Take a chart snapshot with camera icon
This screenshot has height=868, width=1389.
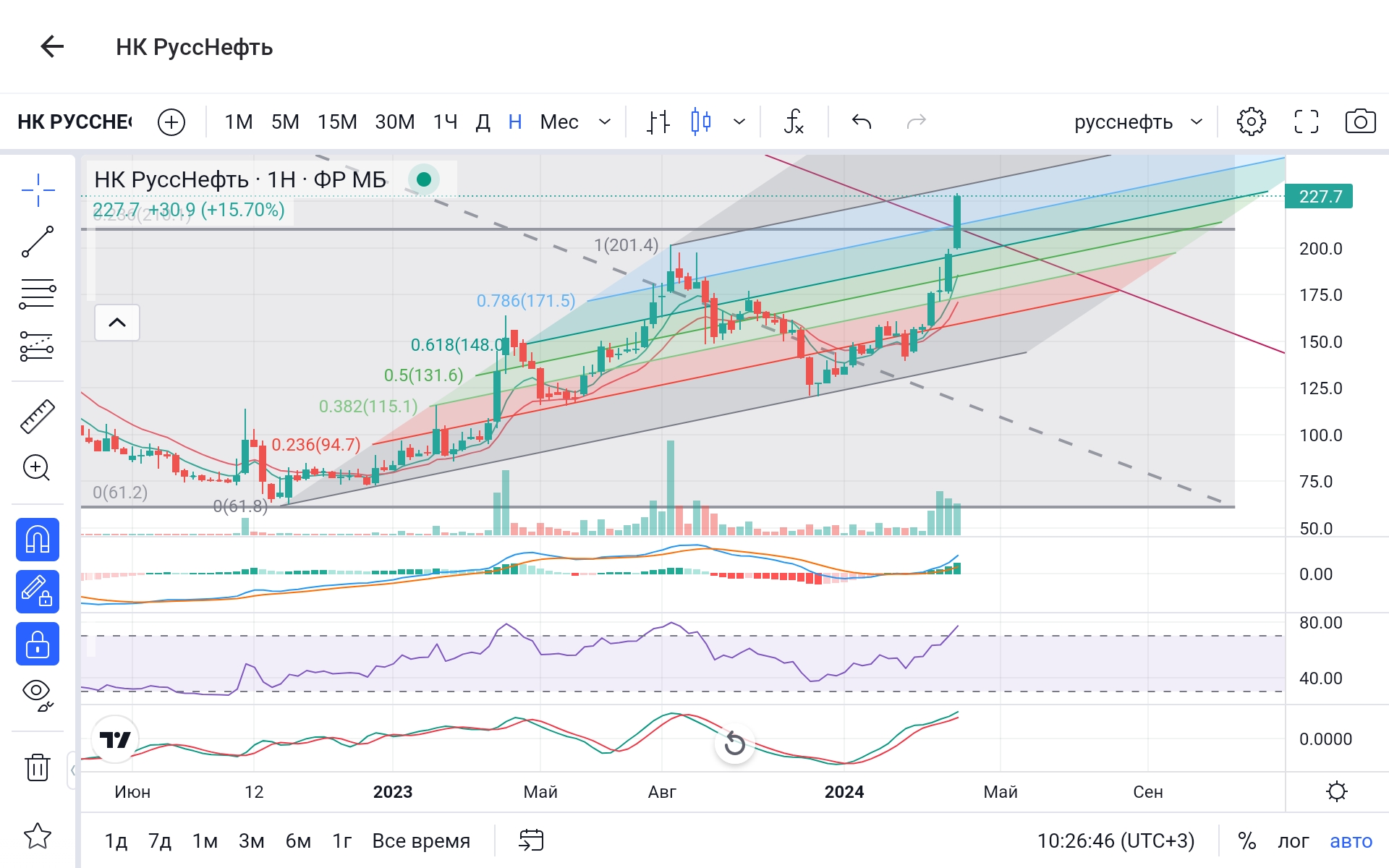(1360, 122)
